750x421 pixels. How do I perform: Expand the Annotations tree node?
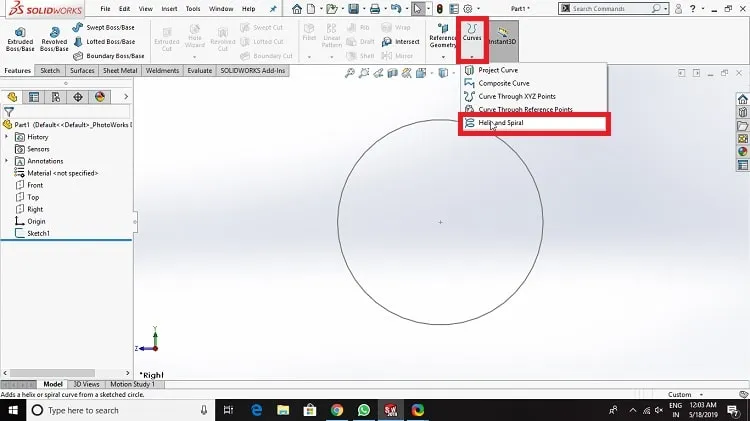point(7,161)
